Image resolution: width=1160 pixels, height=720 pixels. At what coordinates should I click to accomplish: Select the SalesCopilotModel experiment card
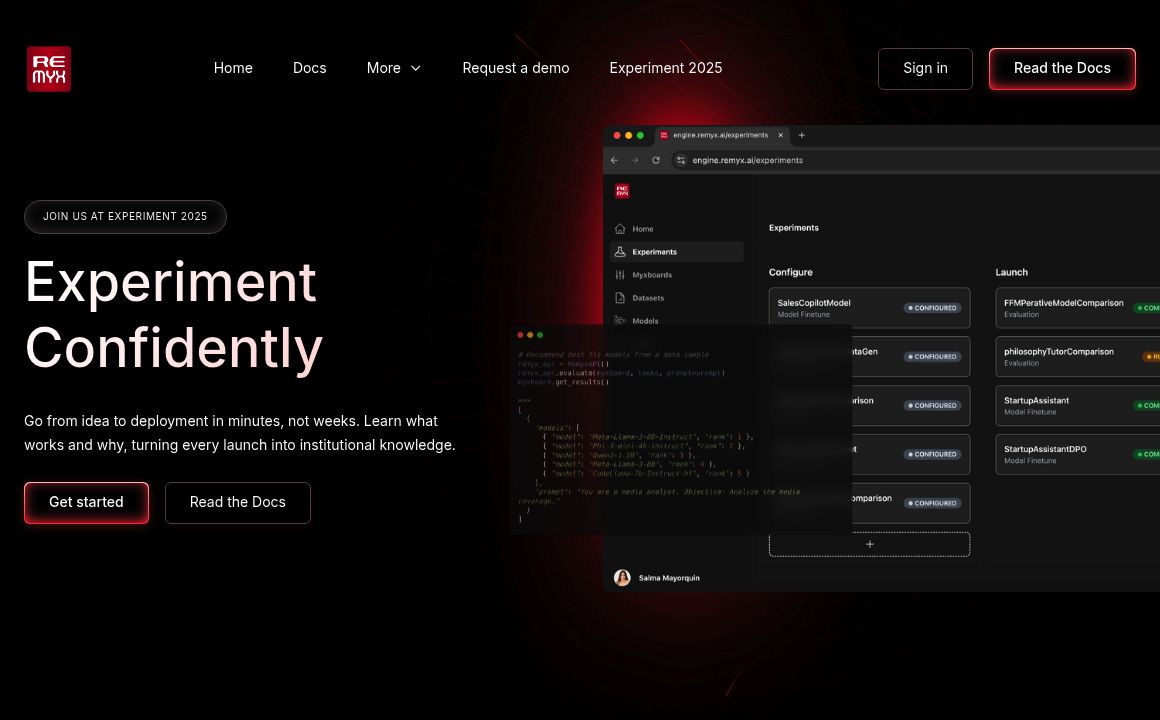pyautogui.click(x=868, y=308)
